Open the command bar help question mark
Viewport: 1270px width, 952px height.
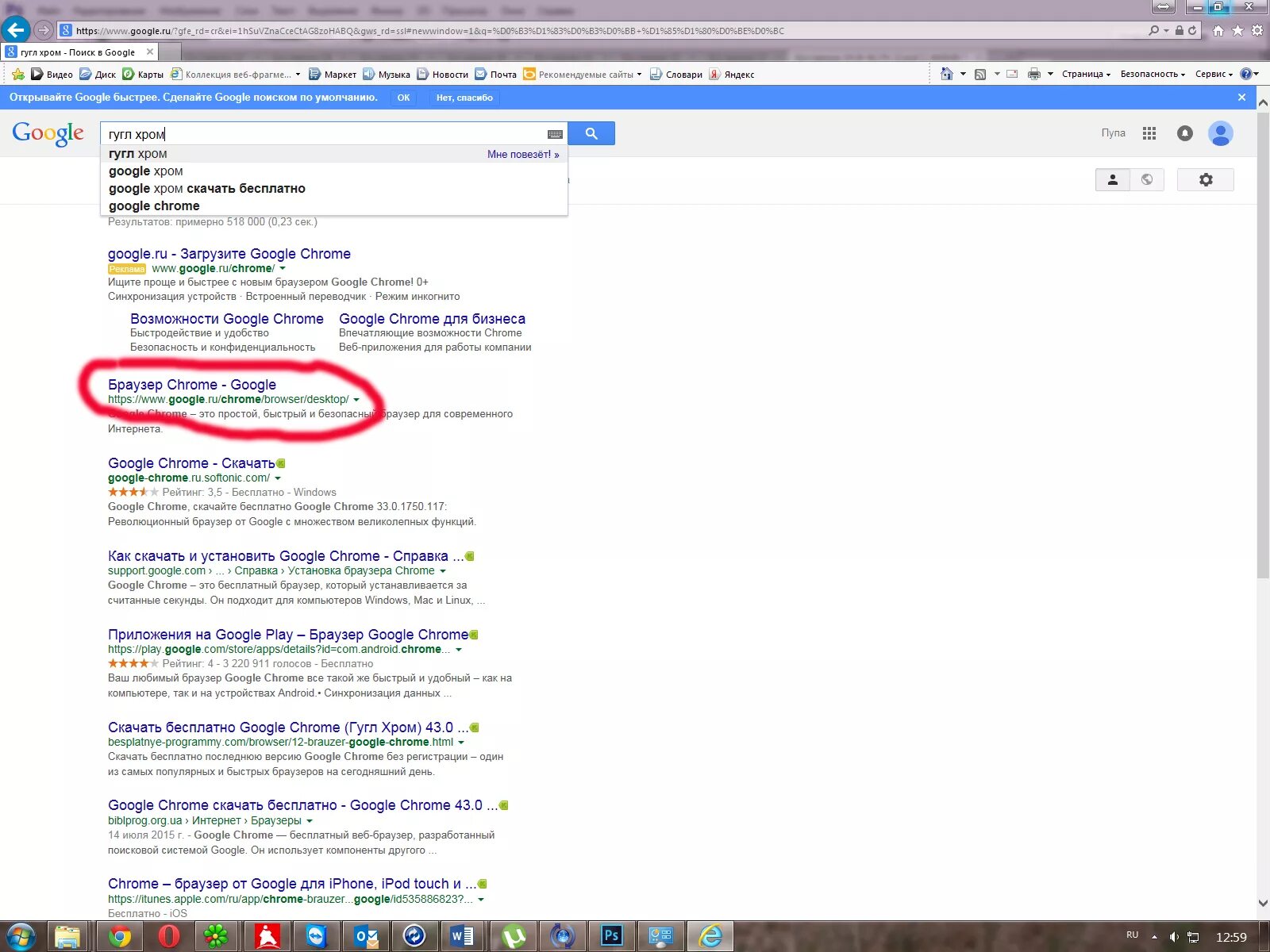[1246, 74]
